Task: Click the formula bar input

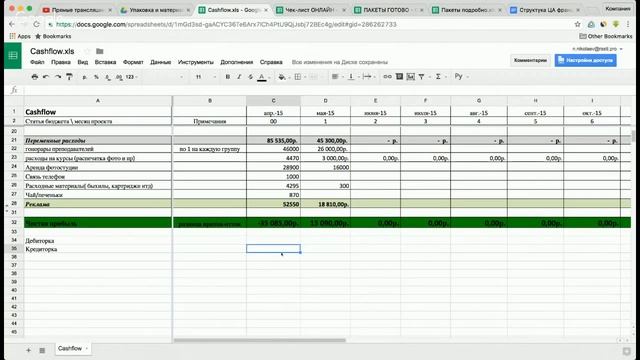Action: click(327, 90)
